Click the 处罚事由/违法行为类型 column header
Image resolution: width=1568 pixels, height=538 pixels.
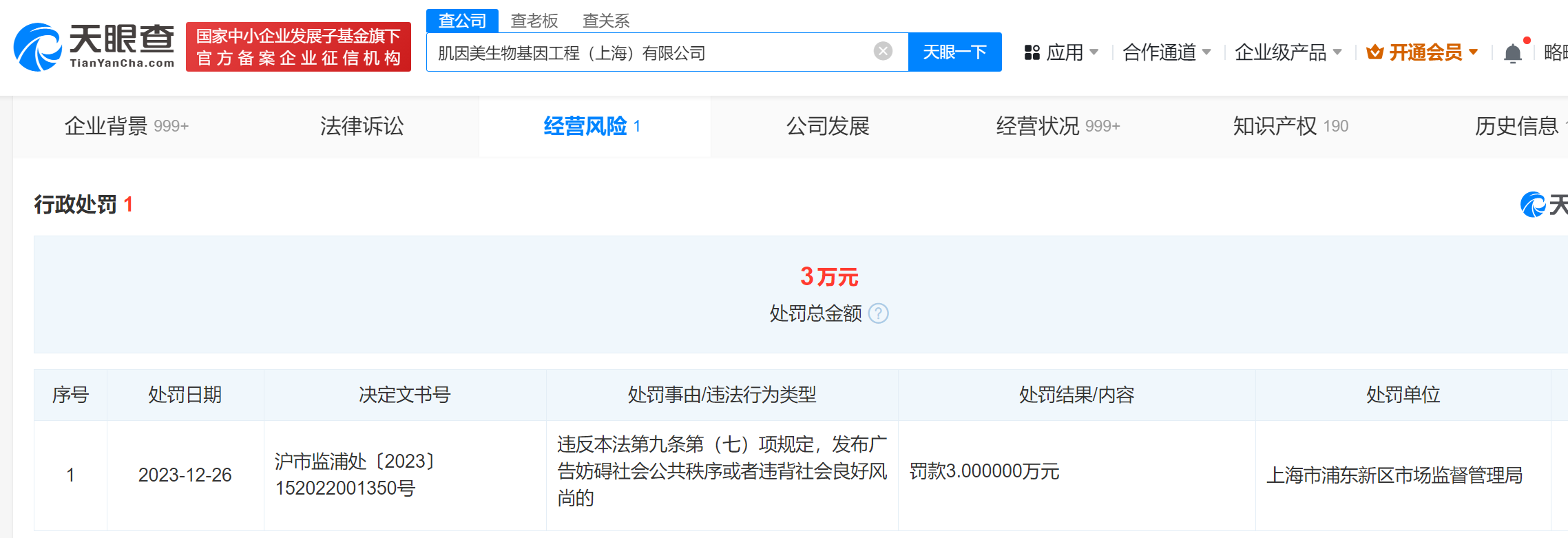pos(722,395)
